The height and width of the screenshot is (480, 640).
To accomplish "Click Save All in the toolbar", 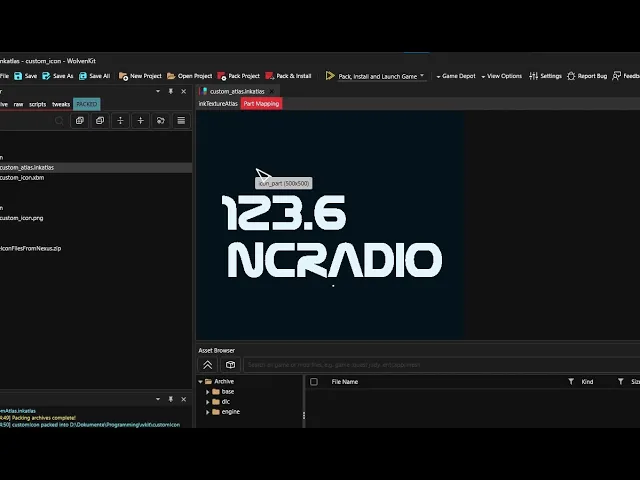I will click(94, 76).
